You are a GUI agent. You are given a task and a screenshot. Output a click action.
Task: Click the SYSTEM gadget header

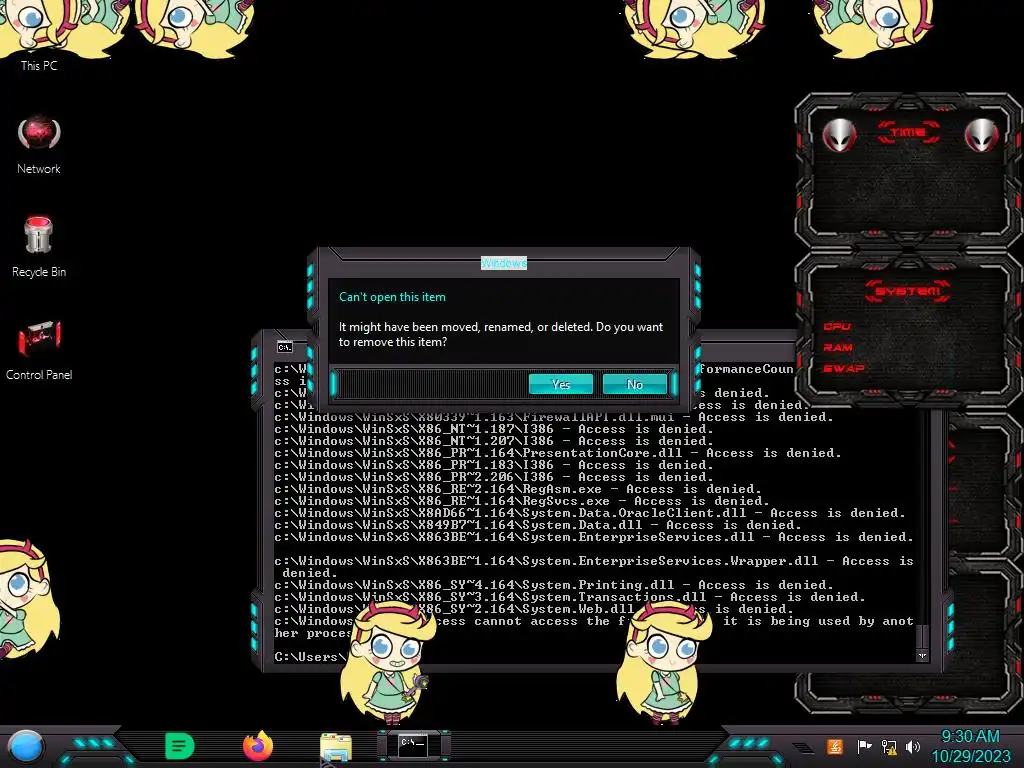tap(908, 291)
